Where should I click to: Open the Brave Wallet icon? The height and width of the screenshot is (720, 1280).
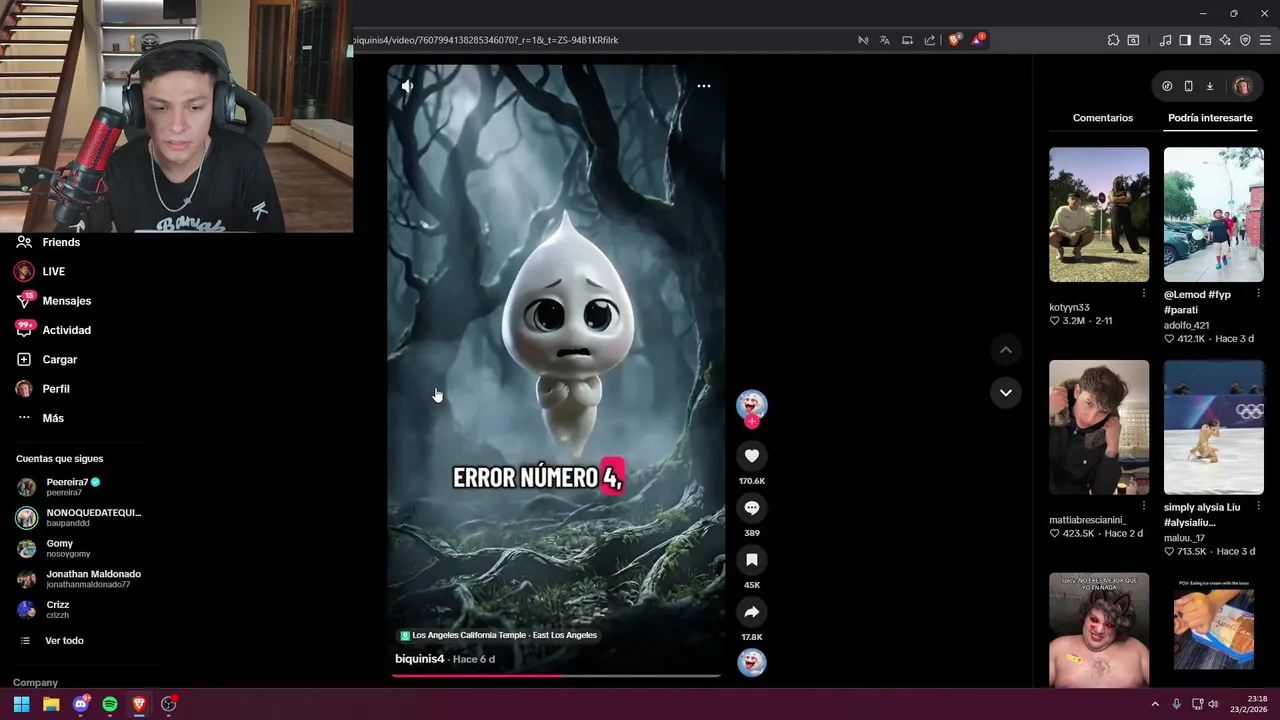pos(1205,40)
